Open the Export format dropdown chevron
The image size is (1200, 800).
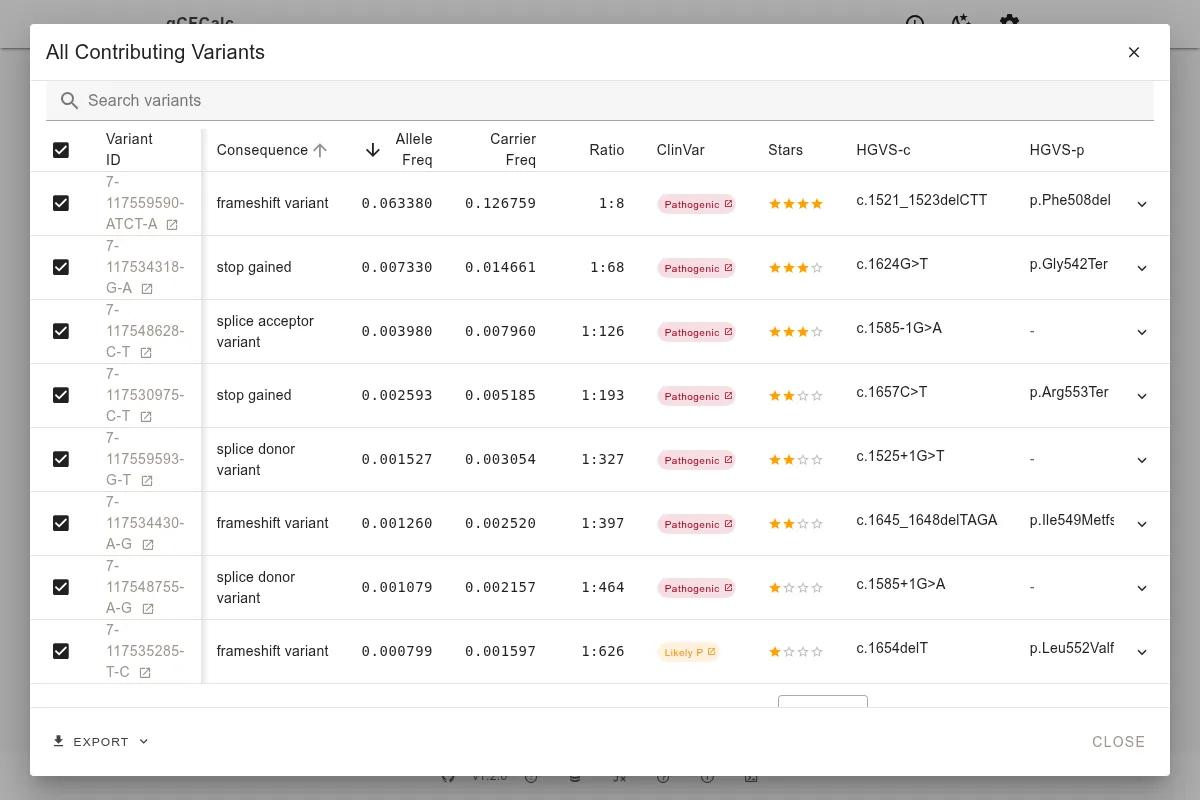[x=142, y=741]
